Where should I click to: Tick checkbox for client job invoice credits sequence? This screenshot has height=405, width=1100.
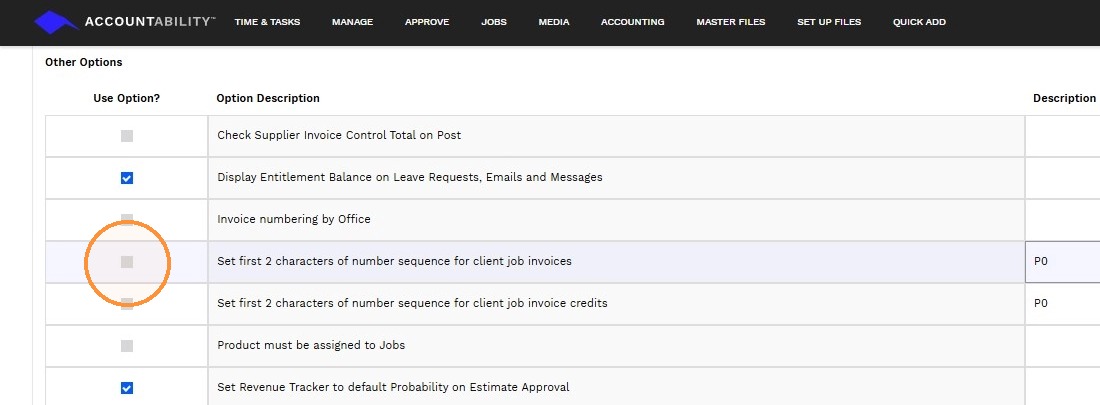coord(127,304)
